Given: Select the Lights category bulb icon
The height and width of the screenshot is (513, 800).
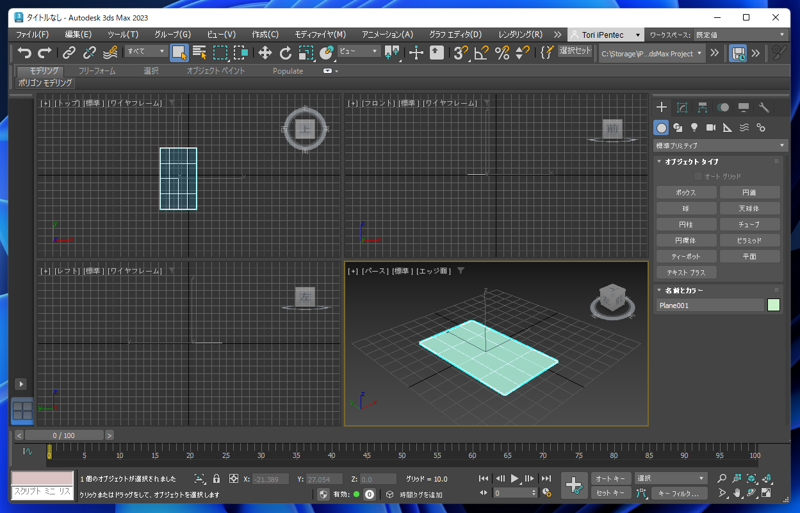Looking at the screenshot, I should [694, 128].
